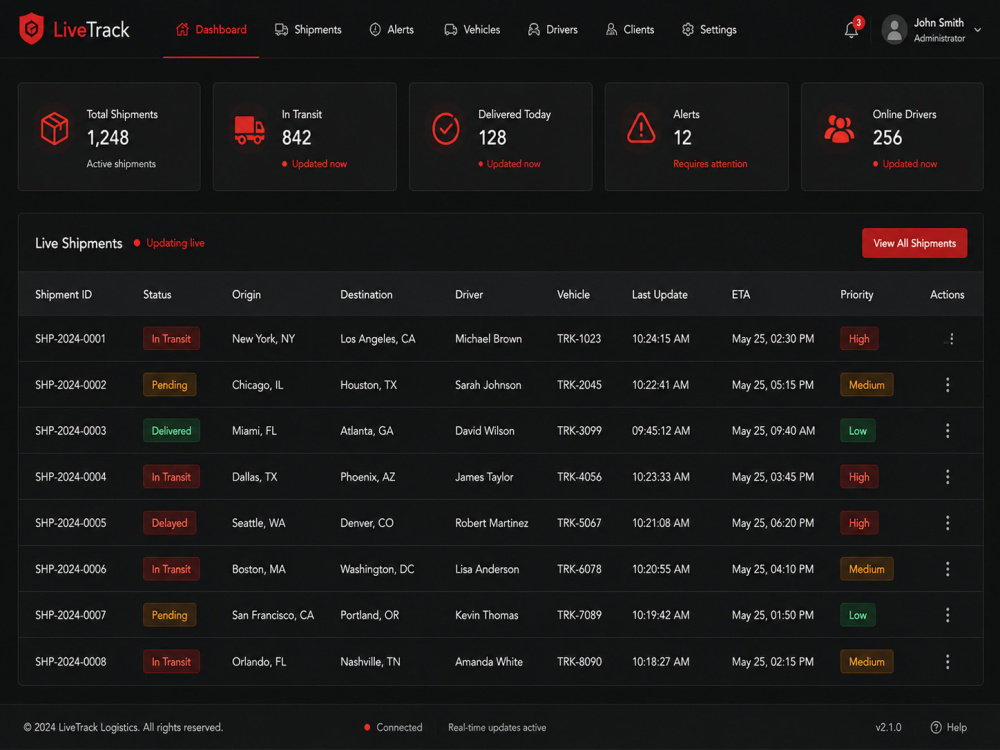Viewport: 1000px width, 750px height.
Task: Open actions menu for SHP-2024-0006
Action: (947, 569)
